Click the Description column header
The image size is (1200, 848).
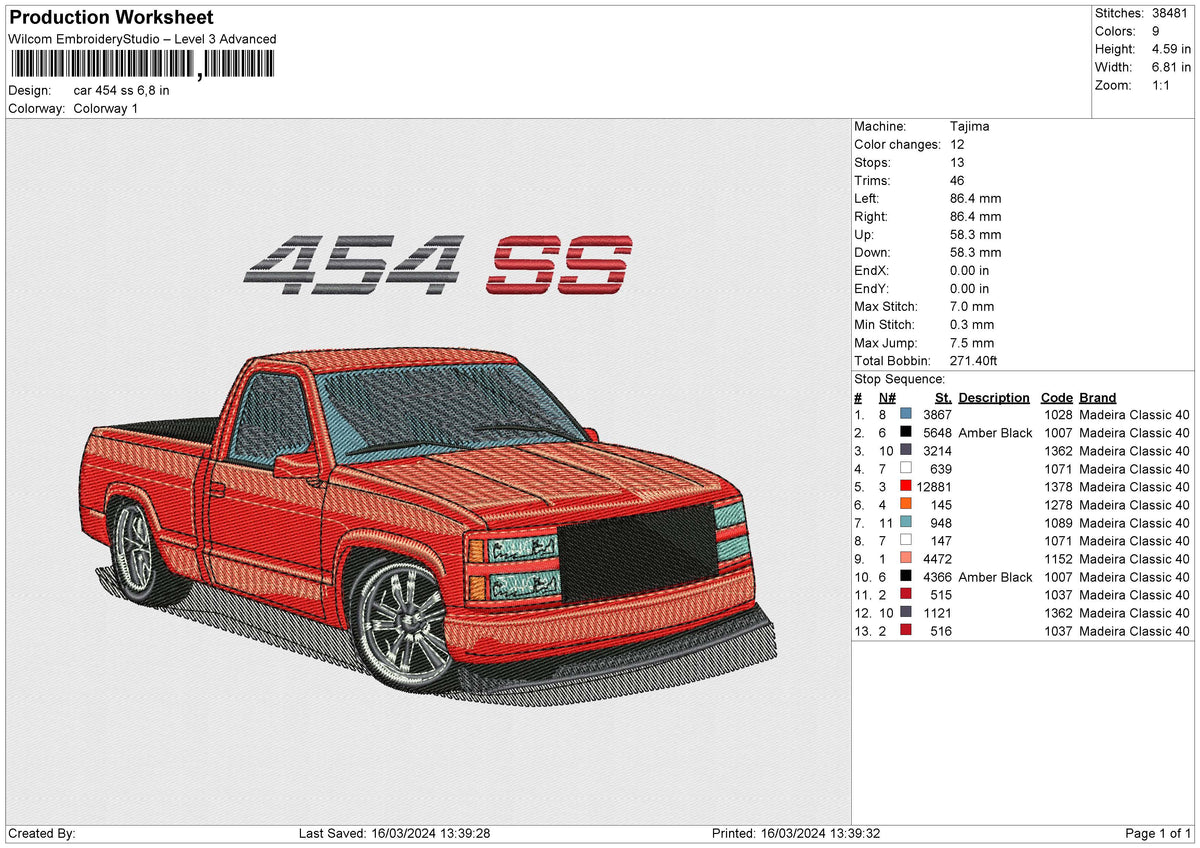pos(994,398)
